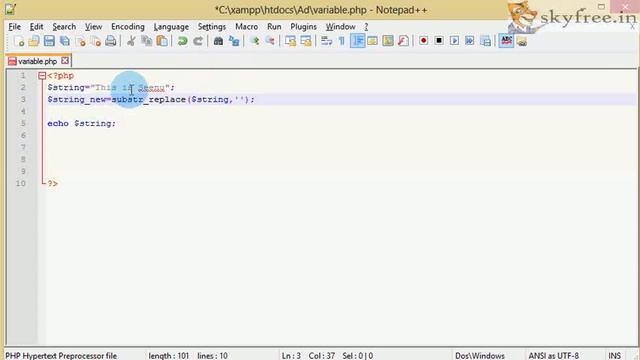640x360 pixels.
Task: Click the last toolbar icon after spell check
Action: 522,41
